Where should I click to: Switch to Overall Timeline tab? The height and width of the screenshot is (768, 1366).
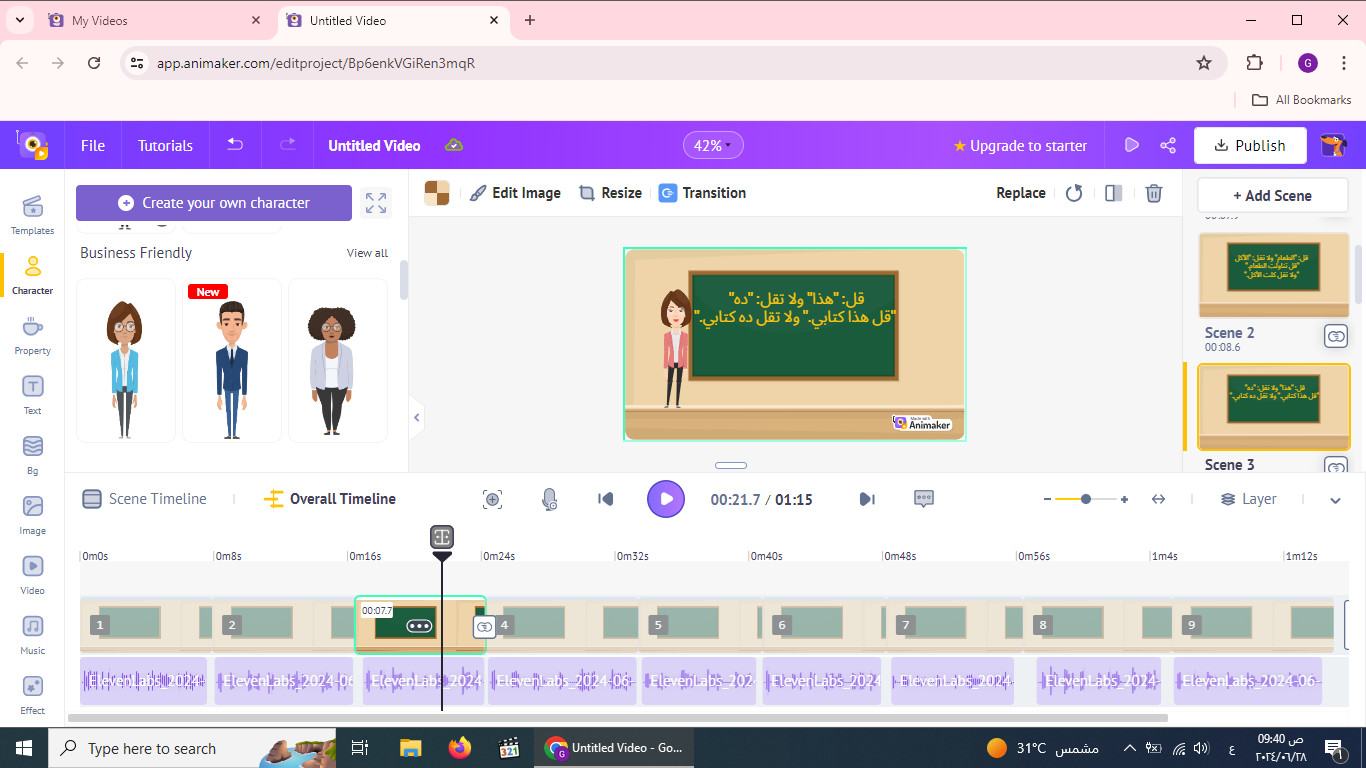click(x=330, y=499)
